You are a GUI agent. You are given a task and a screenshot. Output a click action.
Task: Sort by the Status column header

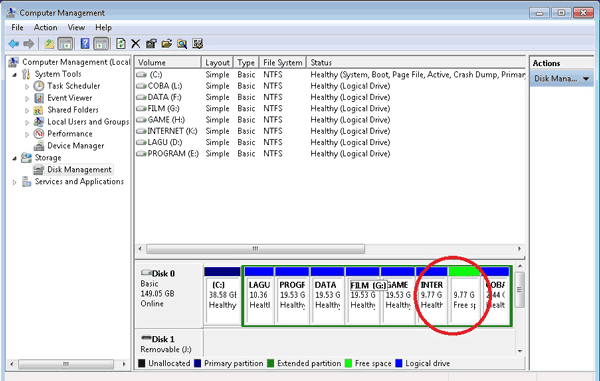coord(416,62)
